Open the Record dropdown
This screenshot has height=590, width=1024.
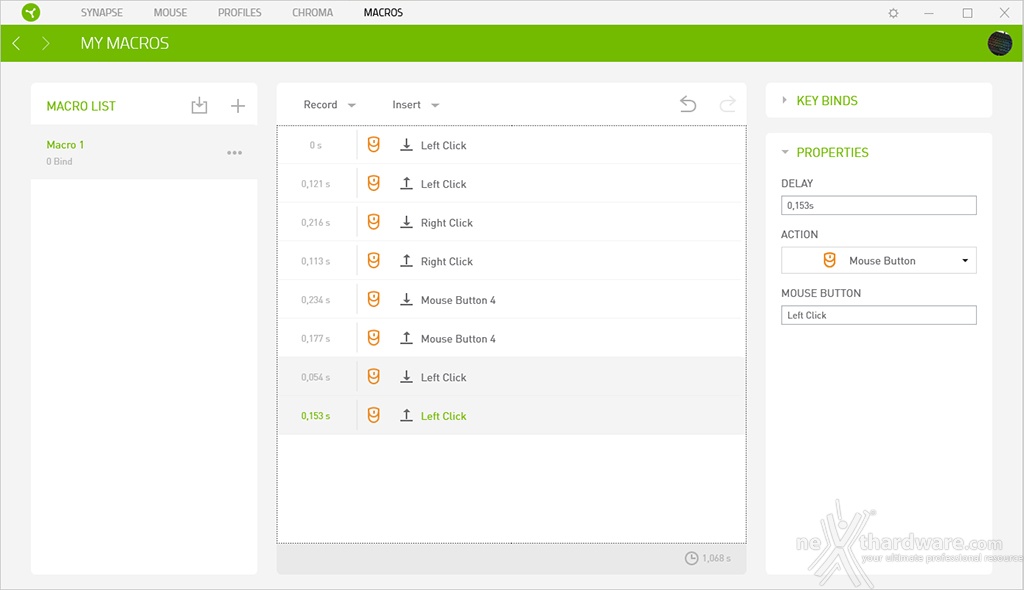pyautogui.click(x=329, y=105)
